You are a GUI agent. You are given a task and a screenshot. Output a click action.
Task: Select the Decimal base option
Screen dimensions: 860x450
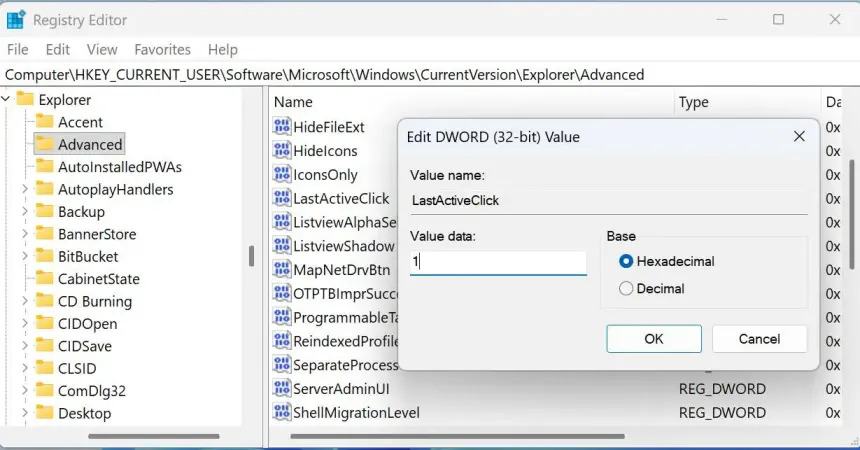click(x=627, y=288)
